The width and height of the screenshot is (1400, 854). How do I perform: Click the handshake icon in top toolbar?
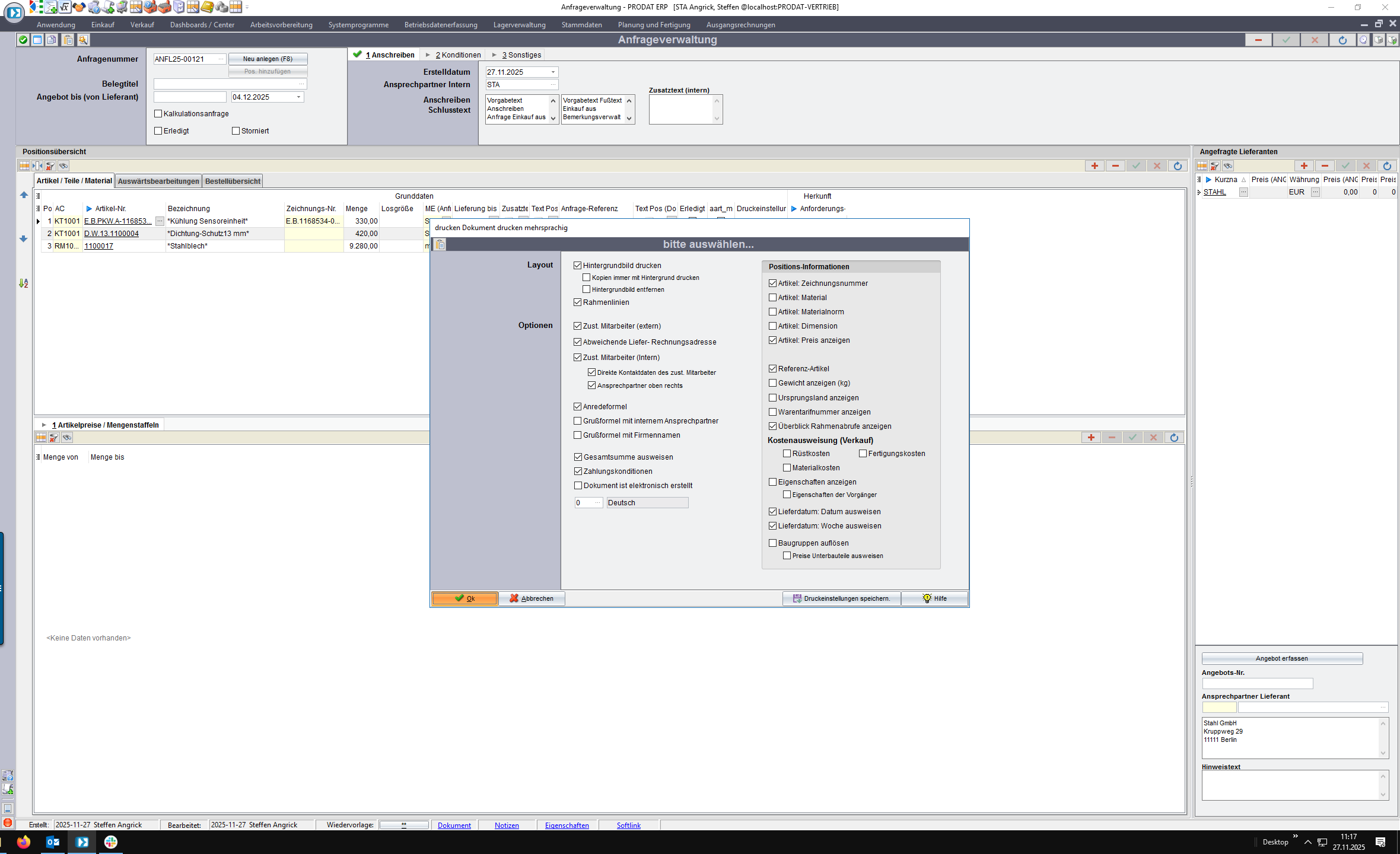79,7
